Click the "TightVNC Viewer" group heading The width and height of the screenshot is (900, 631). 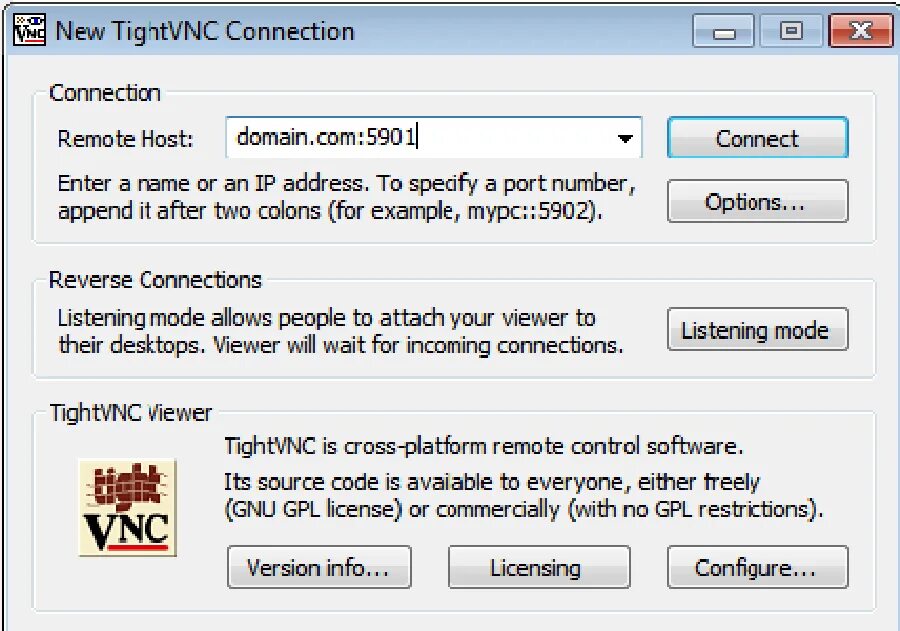pyautogui.click(x=131, y=413)
